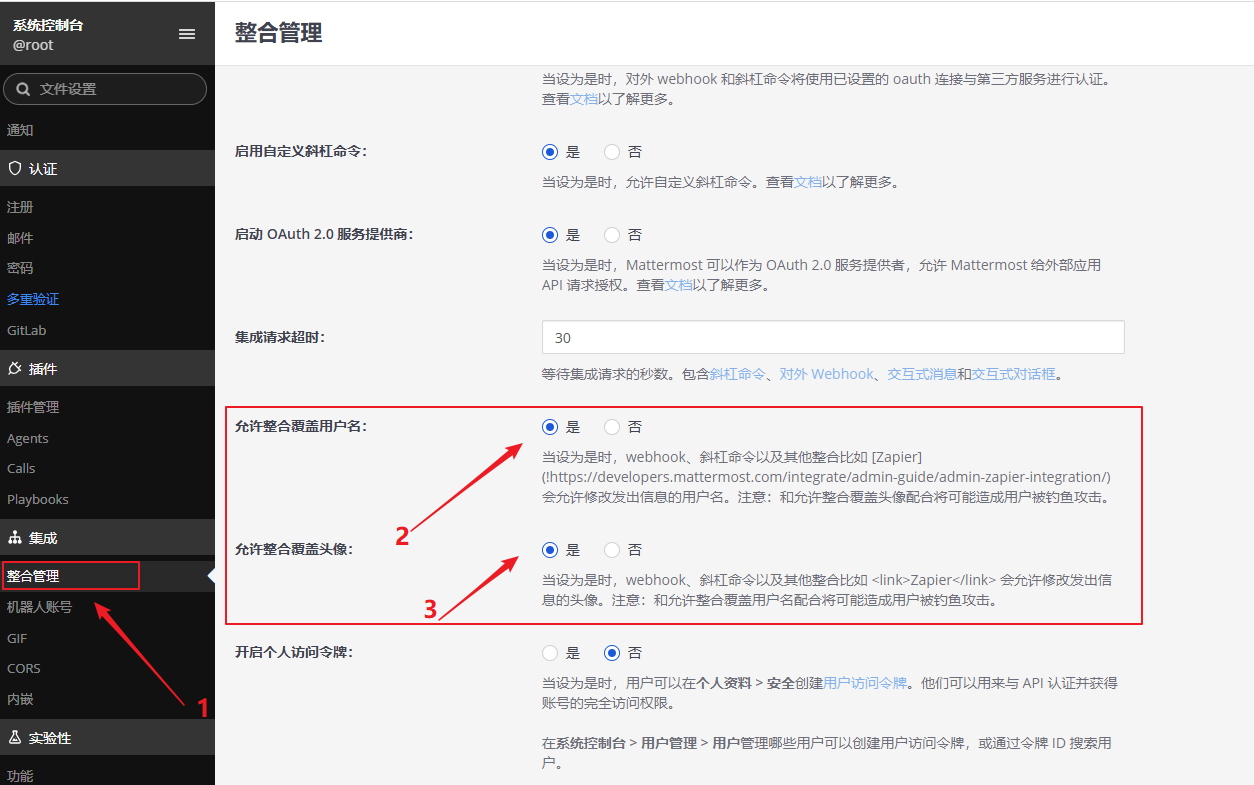The image size is (1254, 785).
Task: Select 否 for 启动 OAuth 2.0 服务提供商
Action: (x=613, y=235)
